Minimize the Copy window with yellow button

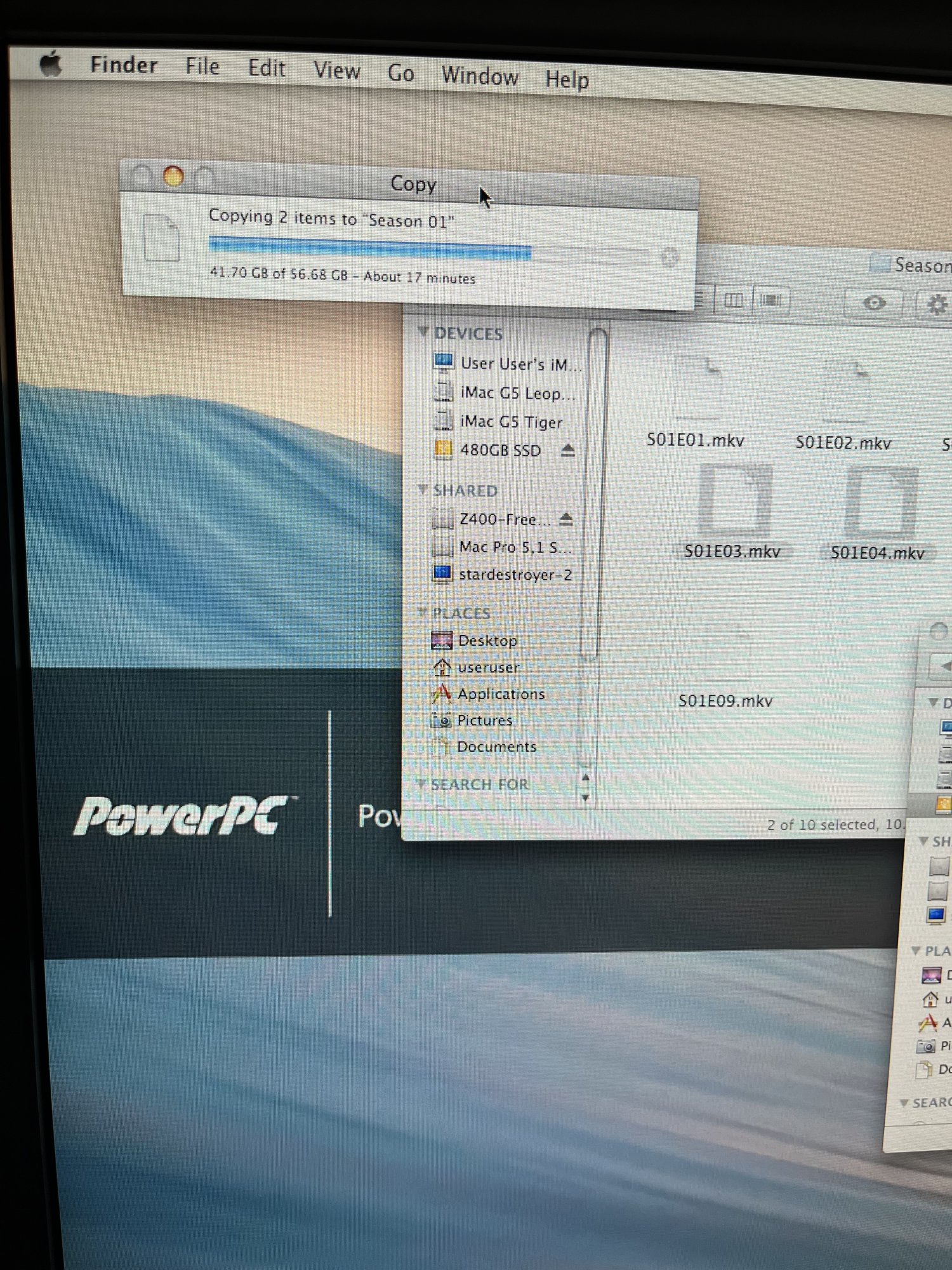(x=173, y=176)
